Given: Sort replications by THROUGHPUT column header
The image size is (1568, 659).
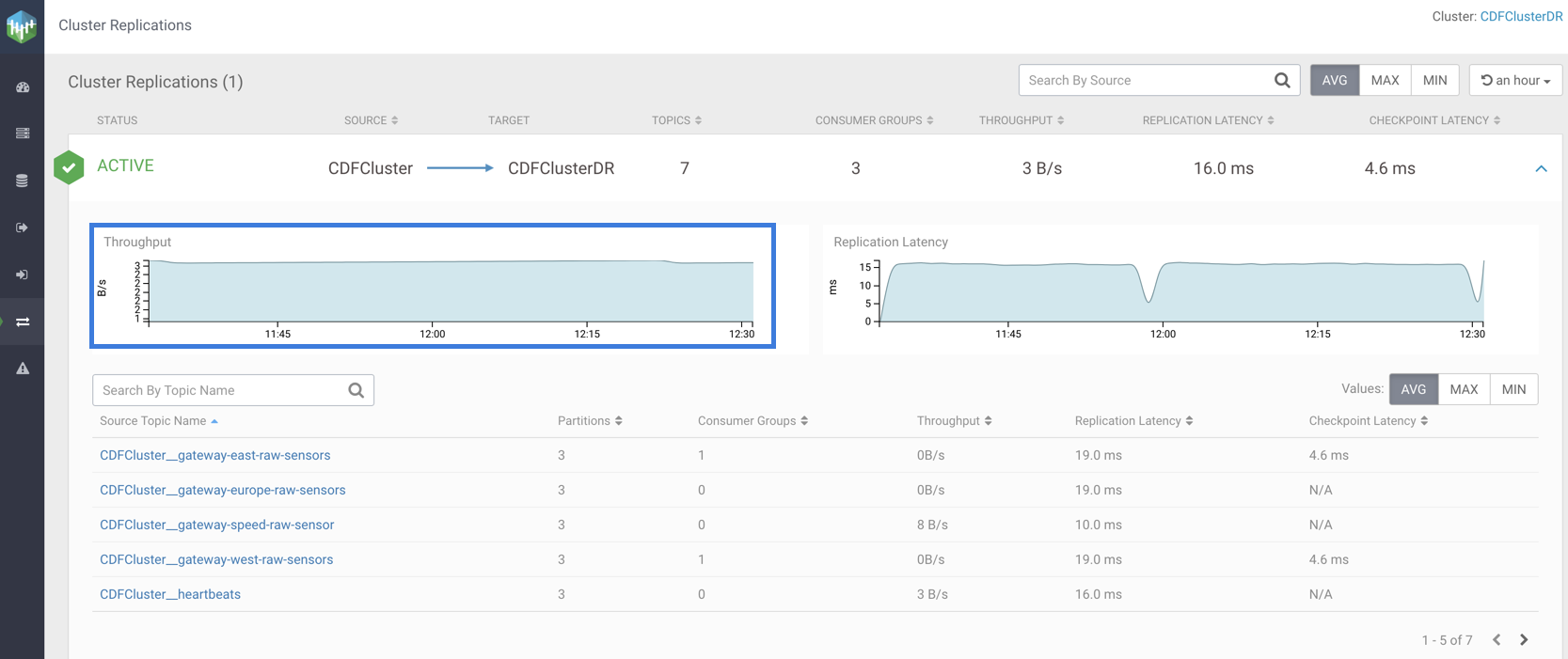Looking at the screenshot, I should click(1021, 120).
